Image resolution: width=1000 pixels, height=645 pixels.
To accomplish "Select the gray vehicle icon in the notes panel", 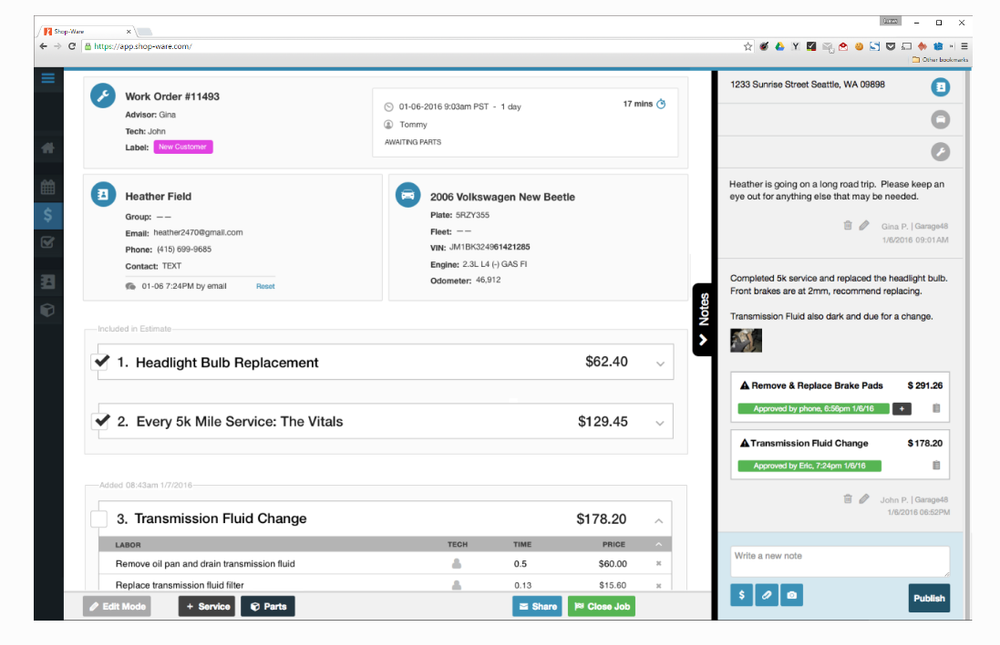I will pos(940,119).
